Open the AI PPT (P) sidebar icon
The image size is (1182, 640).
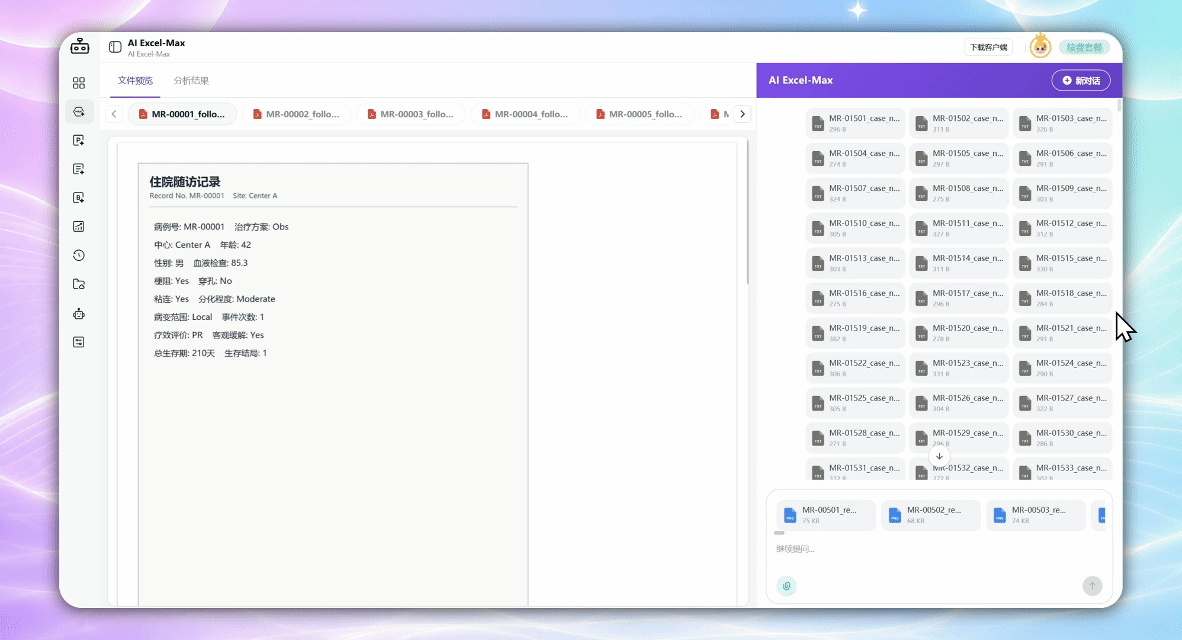coord(78,140)
